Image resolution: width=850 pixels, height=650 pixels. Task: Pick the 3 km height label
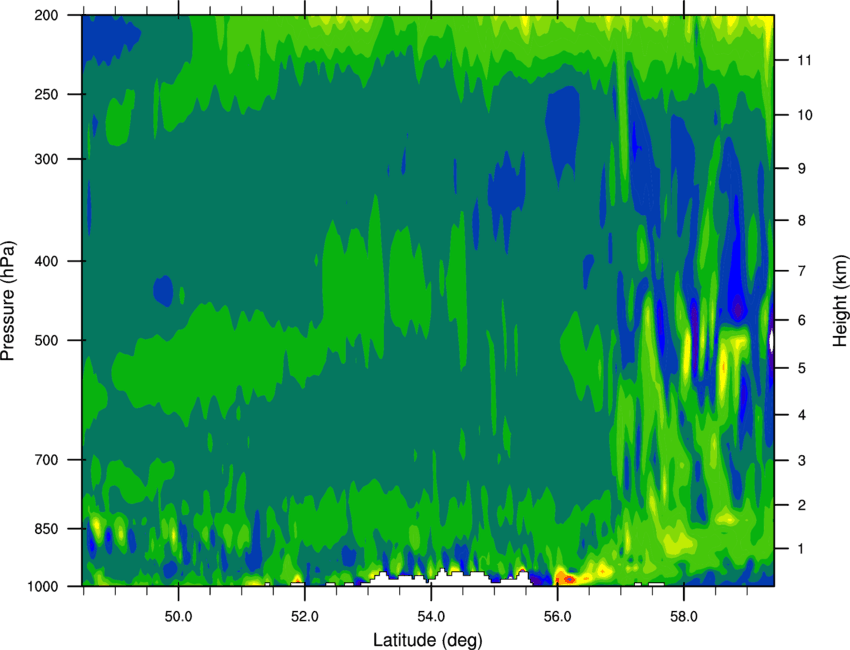802,461
